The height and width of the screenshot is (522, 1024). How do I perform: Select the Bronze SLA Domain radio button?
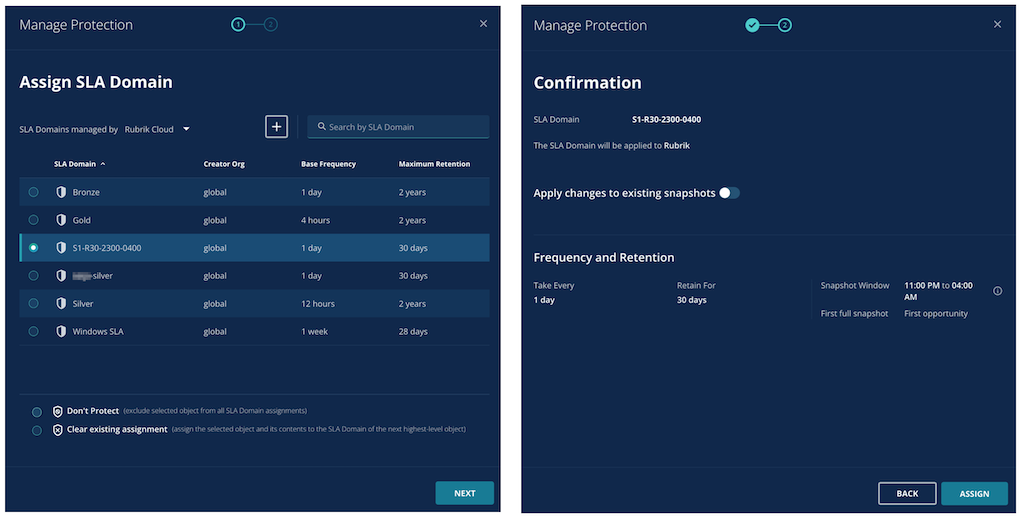[33, 192]
